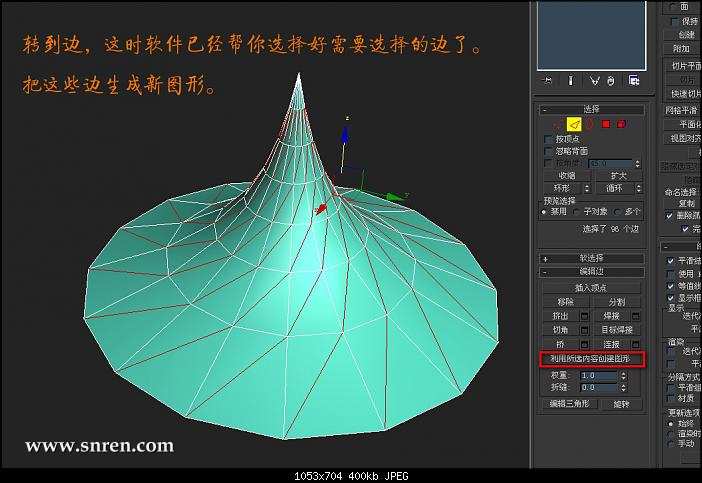Click the green Y axis gizmo arrow
This screenshot has height=483, width=702.
click(x=394, y=197)
